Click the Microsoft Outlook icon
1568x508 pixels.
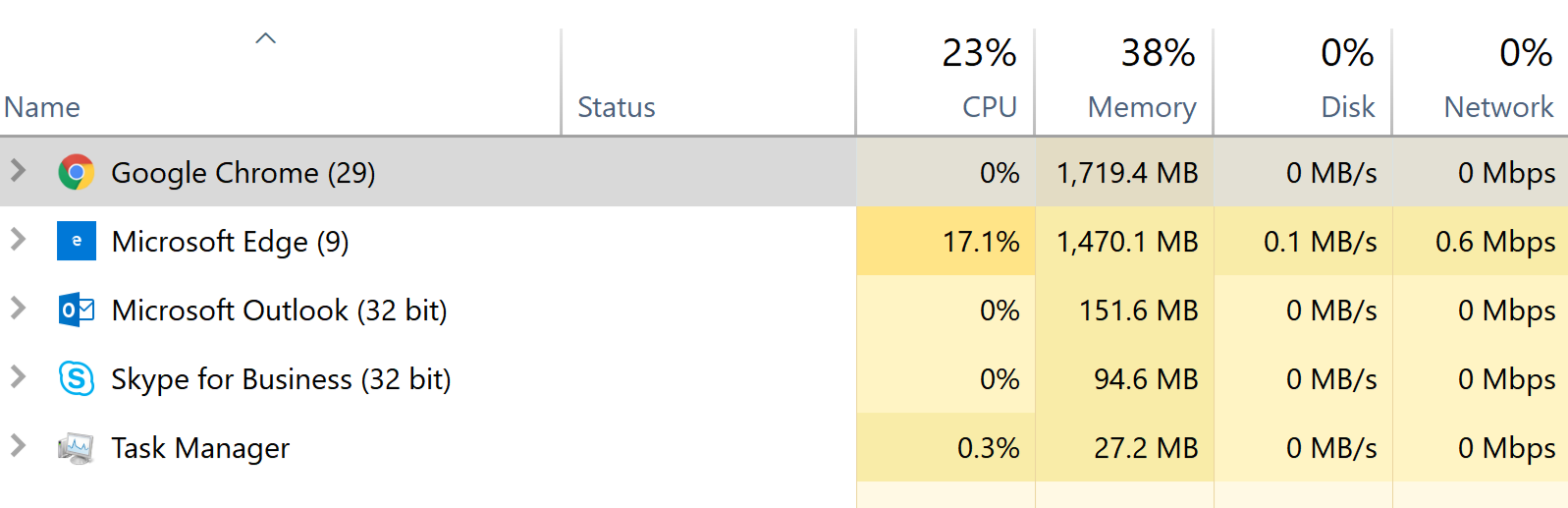(76, 310)
